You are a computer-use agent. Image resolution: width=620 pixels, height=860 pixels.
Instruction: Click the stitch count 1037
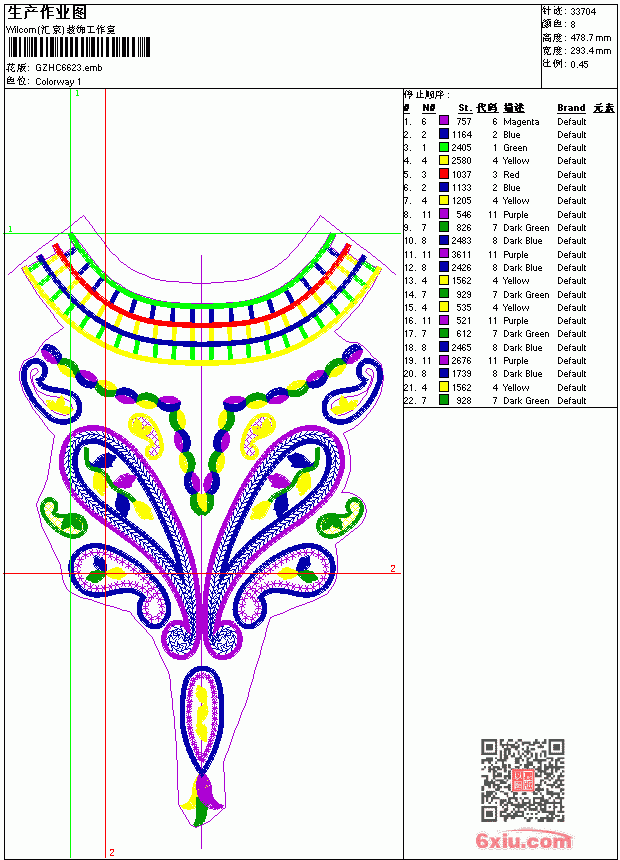461,174
